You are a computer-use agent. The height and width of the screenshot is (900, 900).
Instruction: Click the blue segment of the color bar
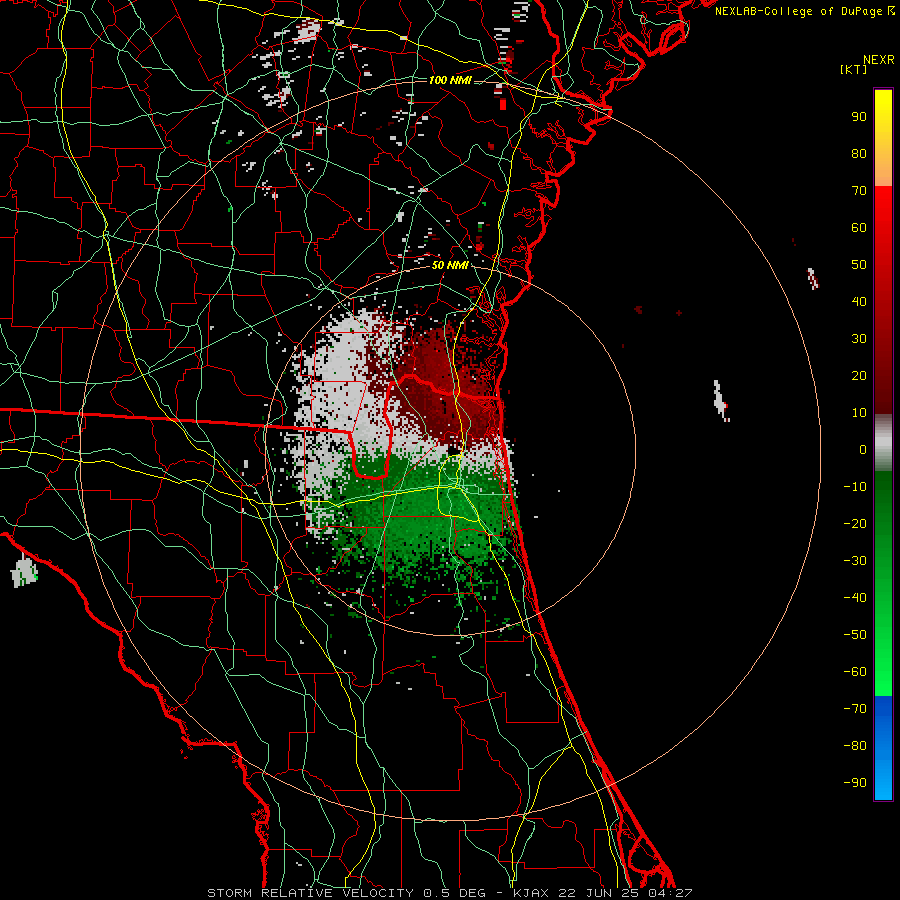coord(883,747)
